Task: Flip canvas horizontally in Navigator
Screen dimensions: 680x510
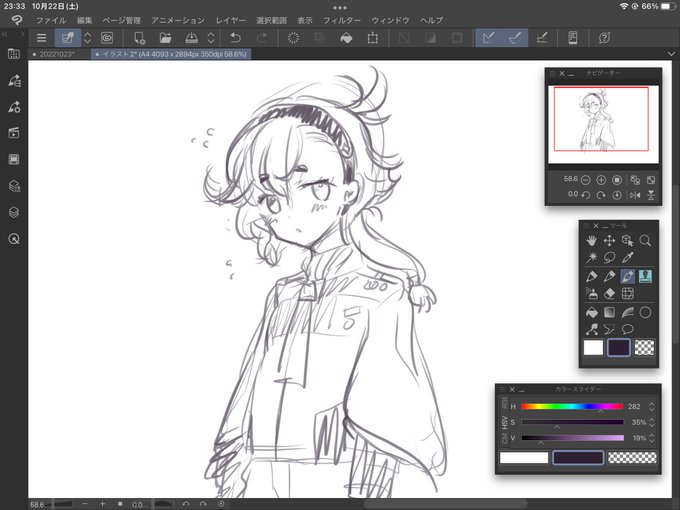Action: 635,195
